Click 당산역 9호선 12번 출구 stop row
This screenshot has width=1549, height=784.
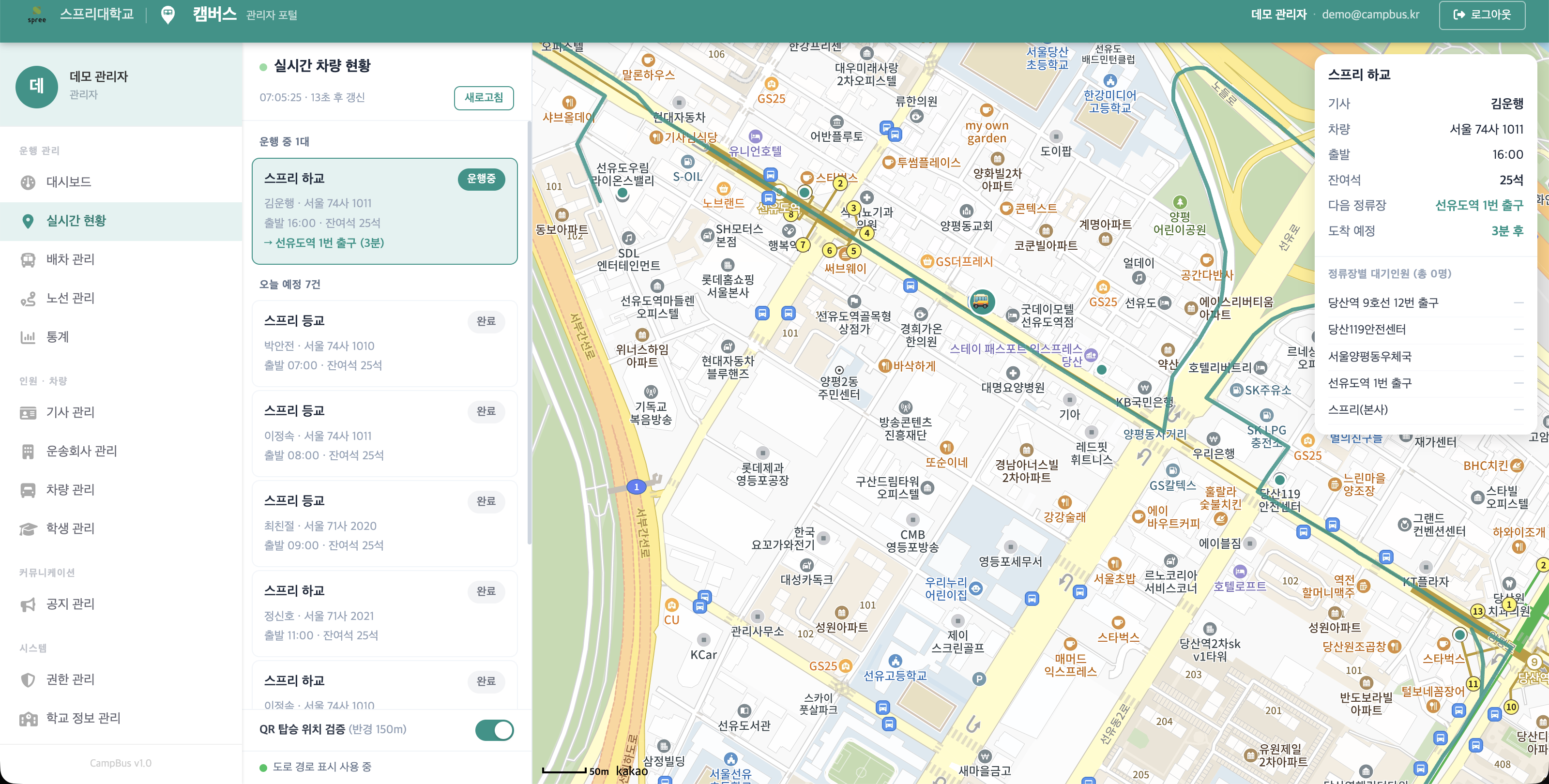(x=1426, y=303)
